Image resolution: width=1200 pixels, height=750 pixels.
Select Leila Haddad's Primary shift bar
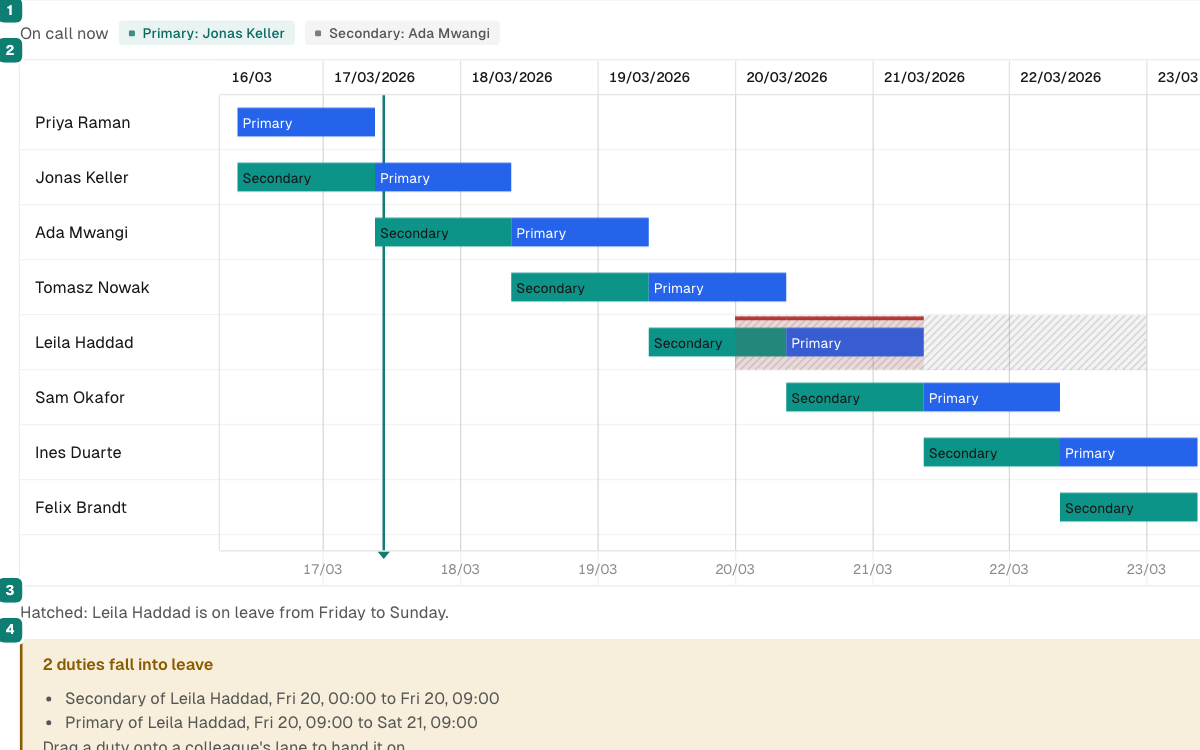coord(855,342)
